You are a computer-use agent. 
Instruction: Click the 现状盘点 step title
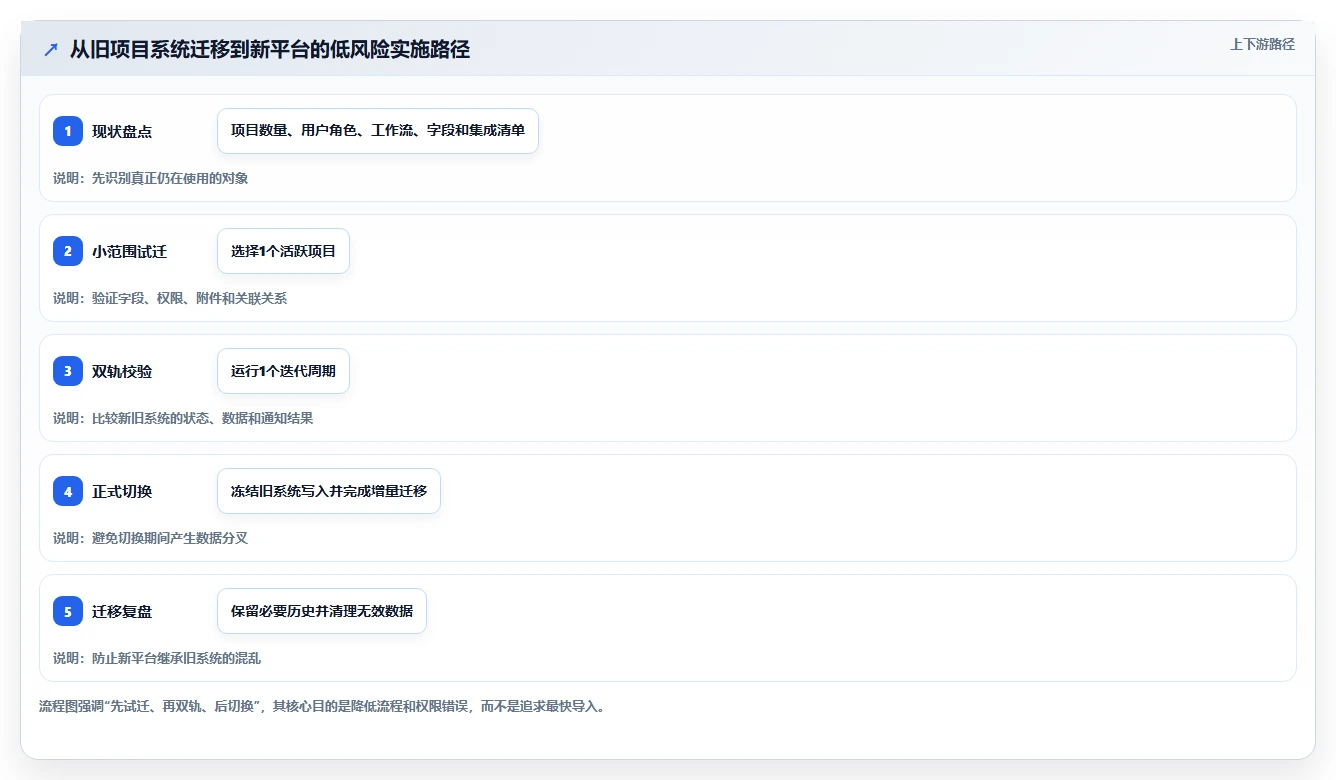click(122, 131)
